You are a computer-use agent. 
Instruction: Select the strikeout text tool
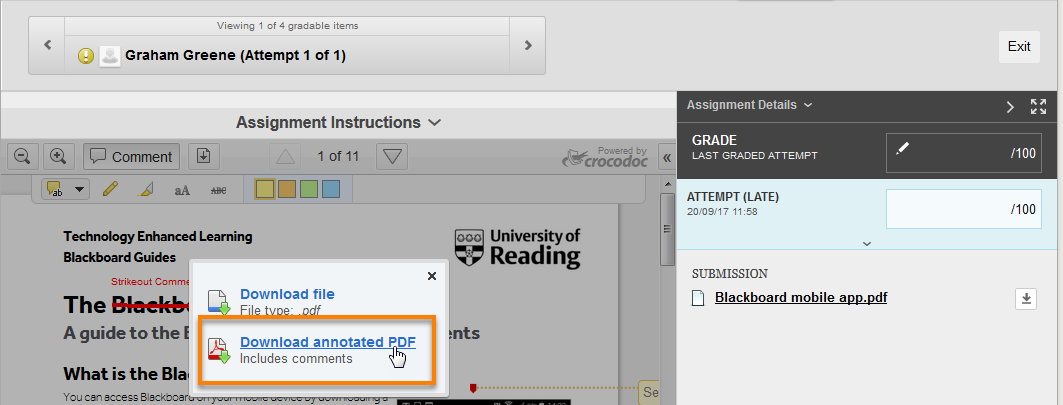pos(218,191)
